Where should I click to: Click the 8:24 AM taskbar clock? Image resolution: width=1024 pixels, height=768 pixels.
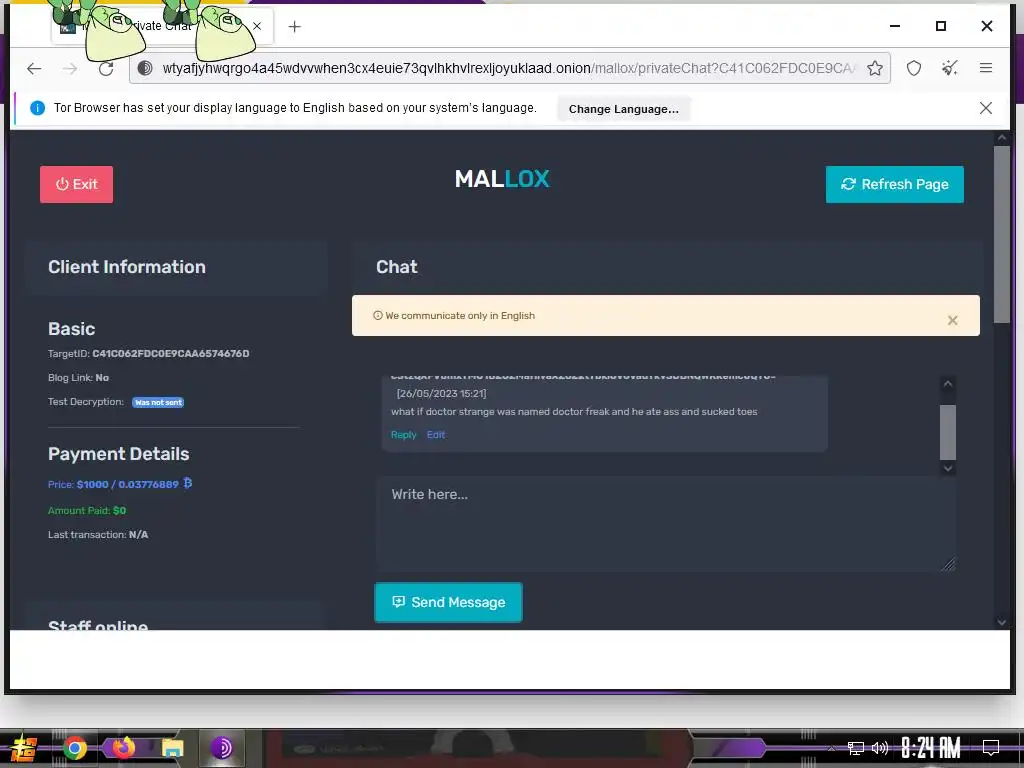(x=931, y=748)
